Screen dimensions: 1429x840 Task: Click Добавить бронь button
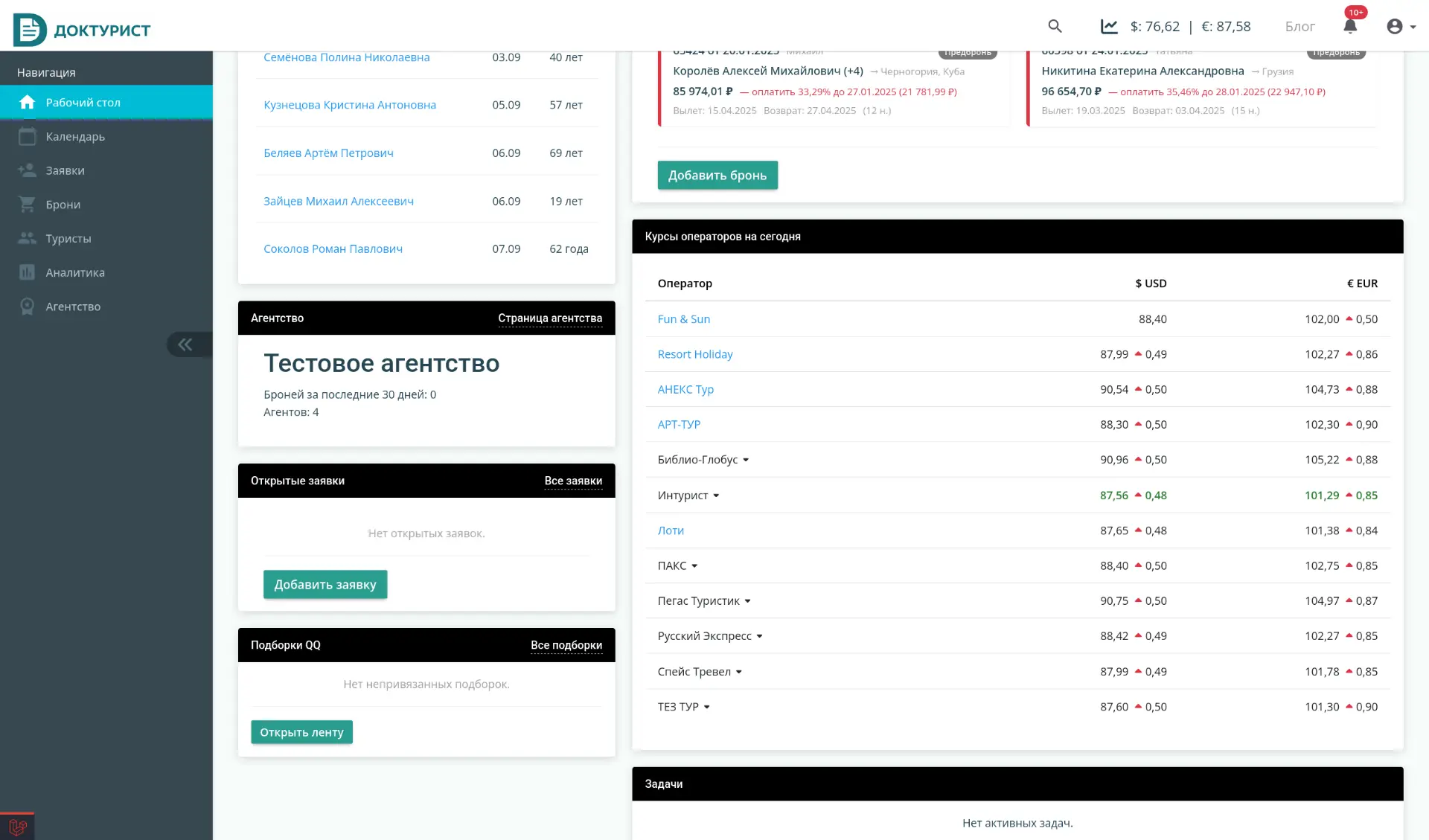[x=717, y=176]
